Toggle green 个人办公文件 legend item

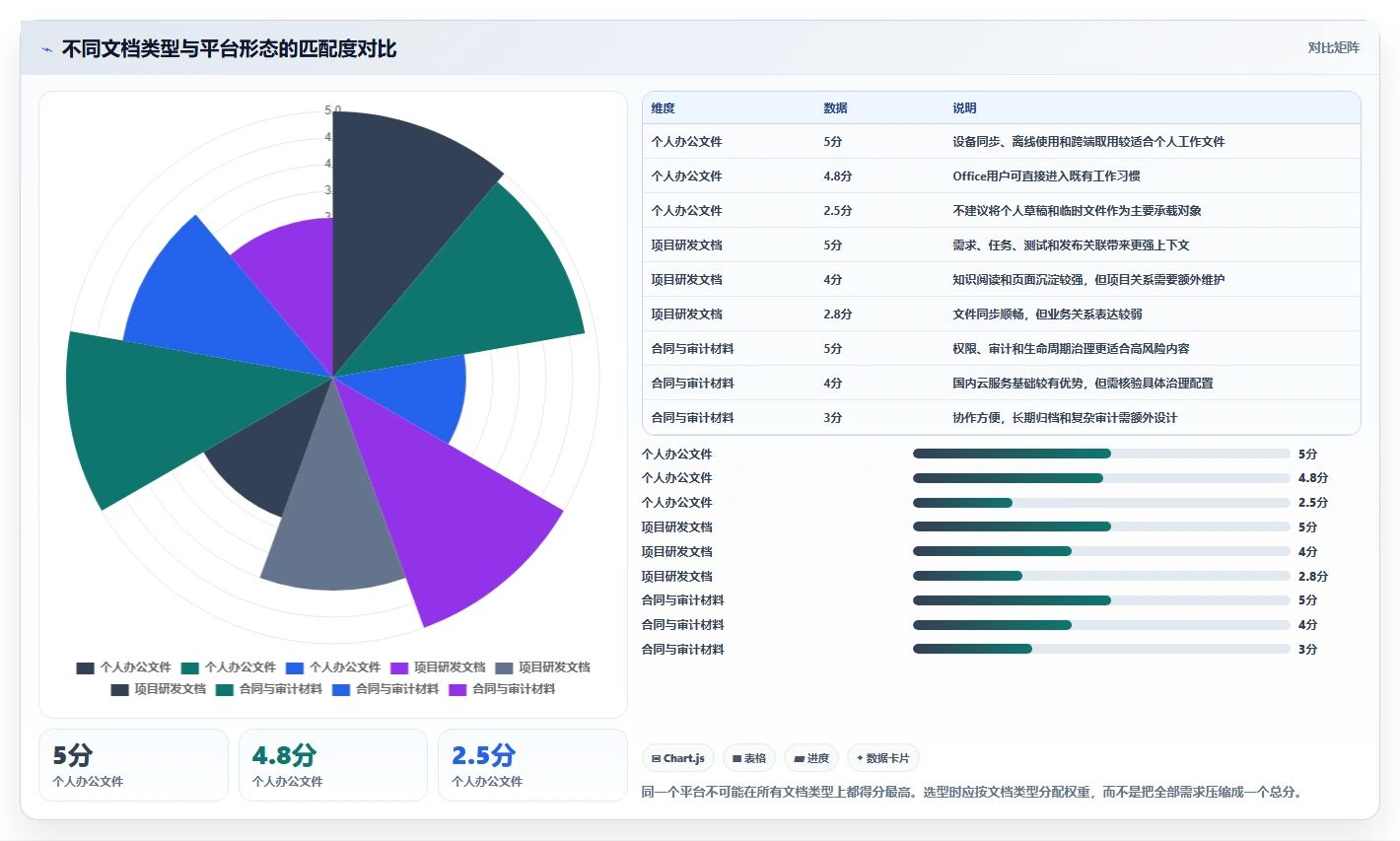229,667
